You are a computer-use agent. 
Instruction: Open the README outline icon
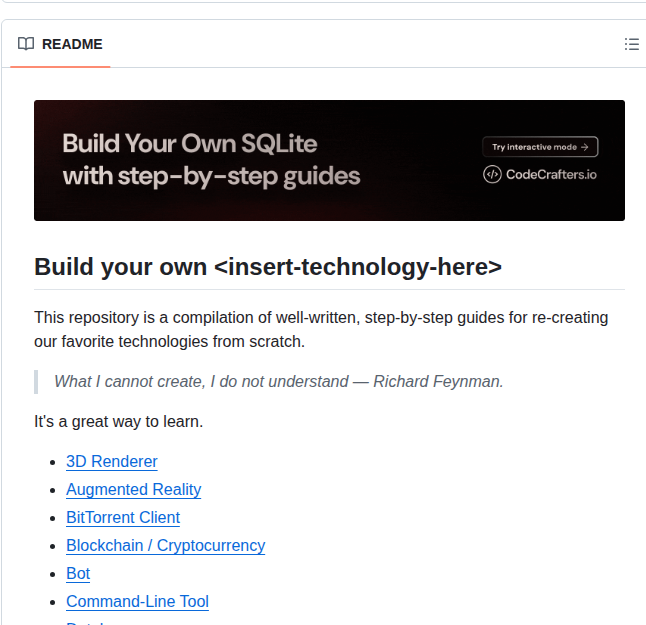click(x=631, y=44)
